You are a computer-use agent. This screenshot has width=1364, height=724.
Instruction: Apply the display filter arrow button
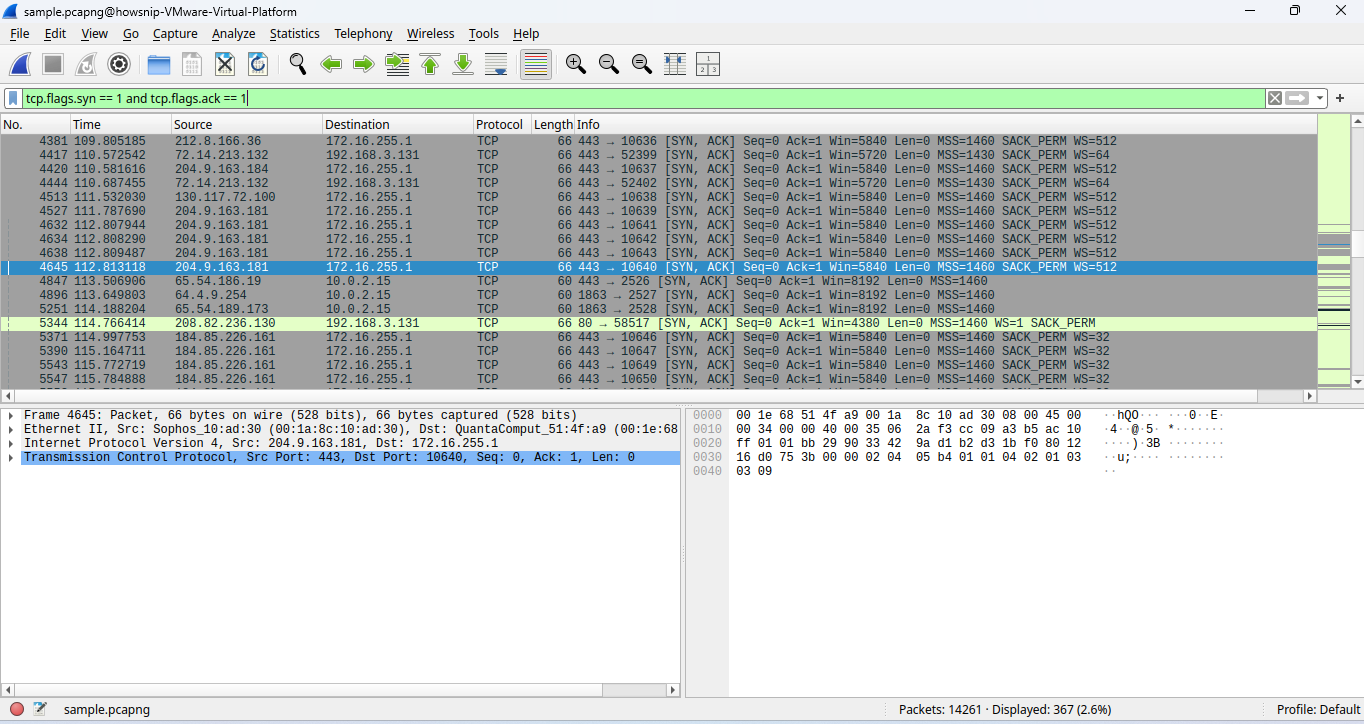(x=1297, y=98)
